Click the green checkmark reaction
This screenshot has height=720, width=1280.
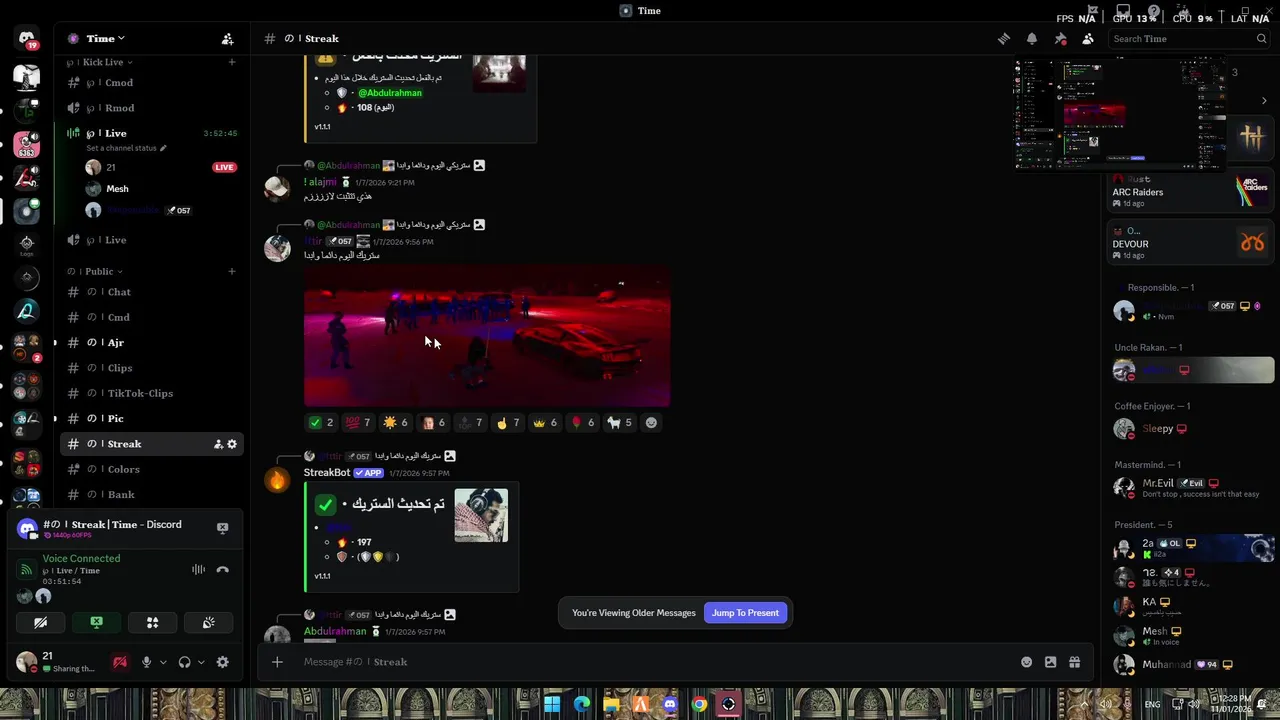point(321,423)
